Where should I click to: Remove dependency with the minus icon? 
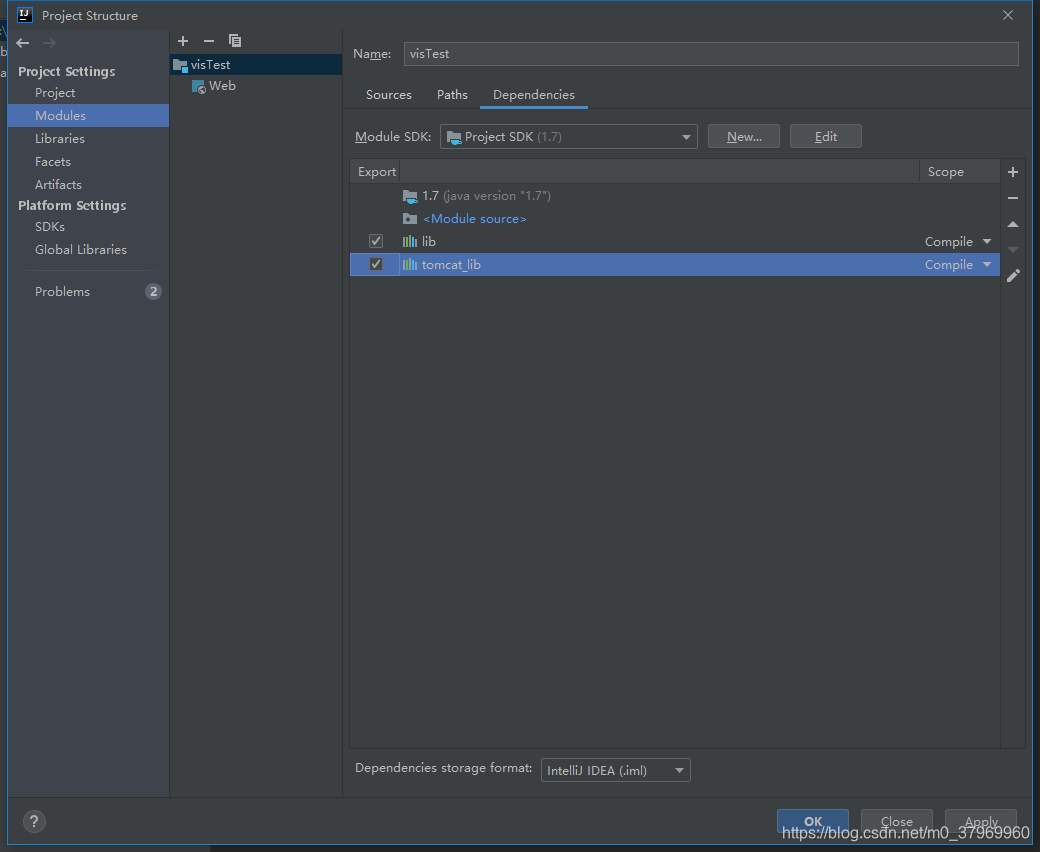click(x=1013, y=198)
